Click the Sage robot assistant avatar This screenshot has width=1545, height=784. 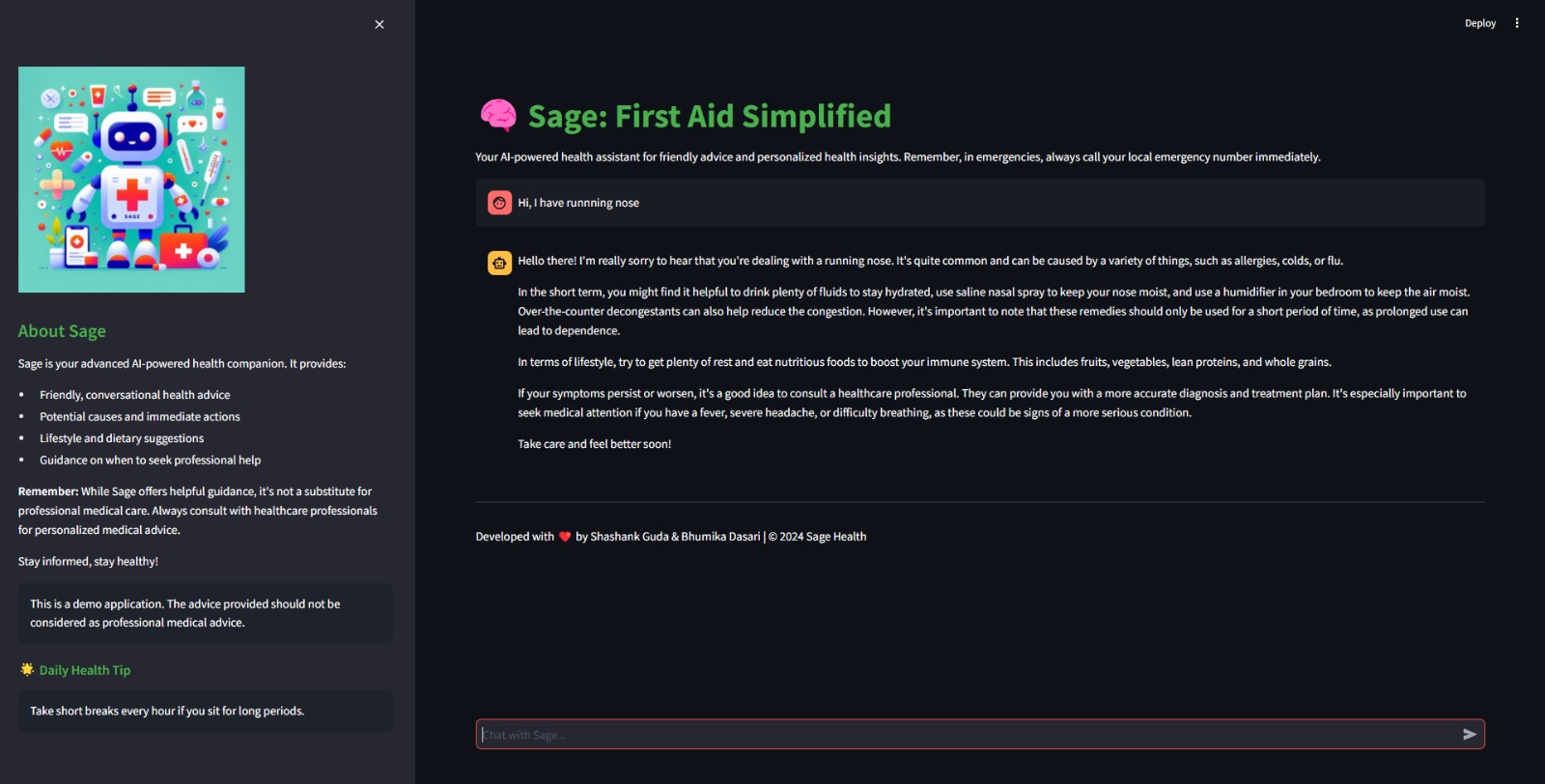click(x=499, y=263)
